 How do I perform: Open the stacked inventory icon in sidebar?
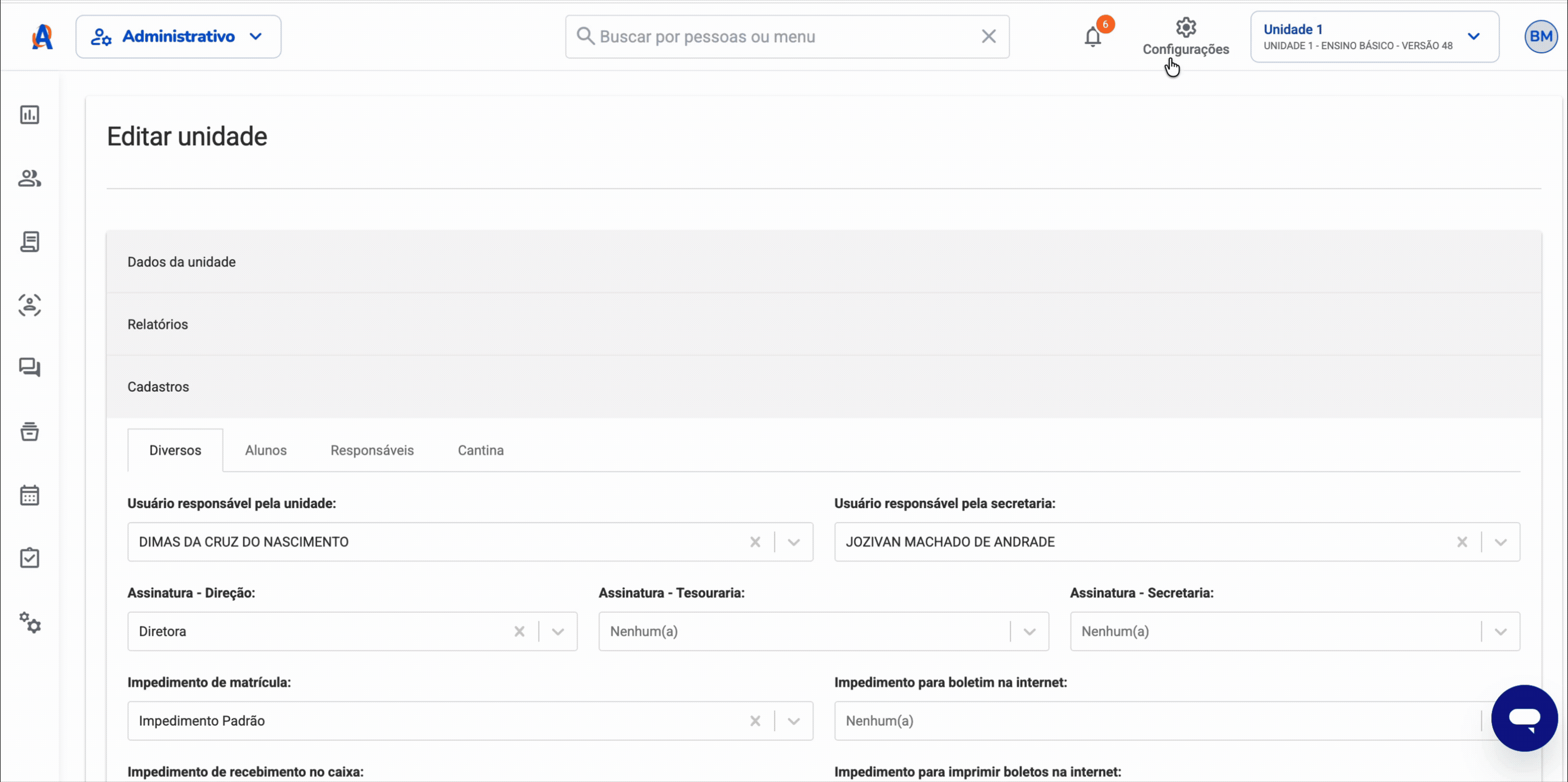pos(29,432)
